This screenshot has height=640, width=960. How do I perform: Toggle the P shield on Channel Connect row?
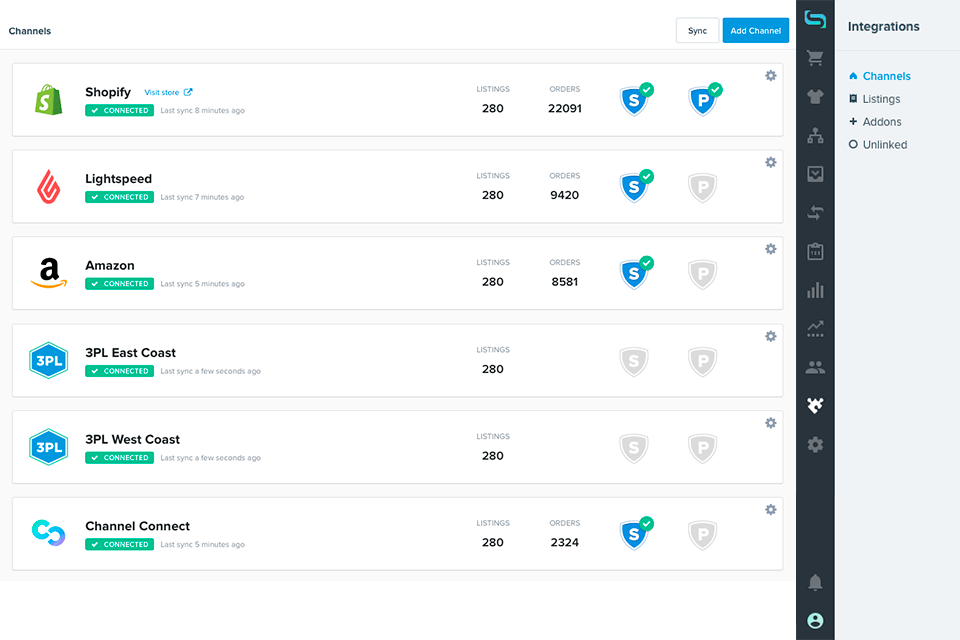(702, 533)
